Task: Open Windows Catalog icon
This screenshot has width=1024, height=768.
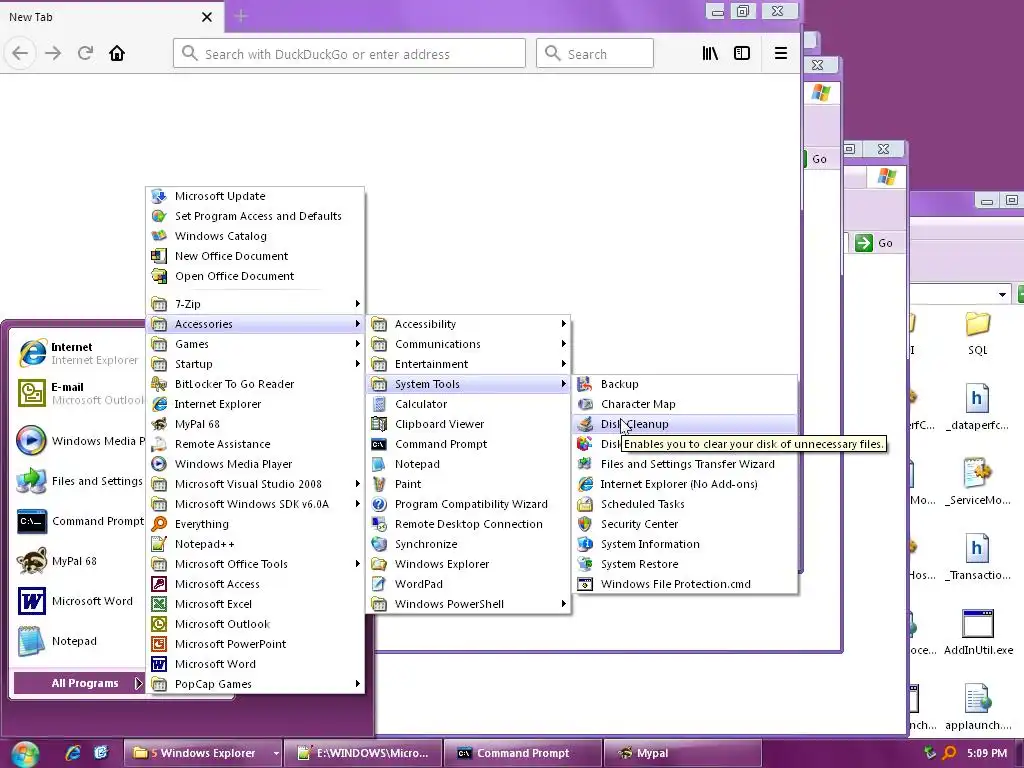Action: (159, 236)
